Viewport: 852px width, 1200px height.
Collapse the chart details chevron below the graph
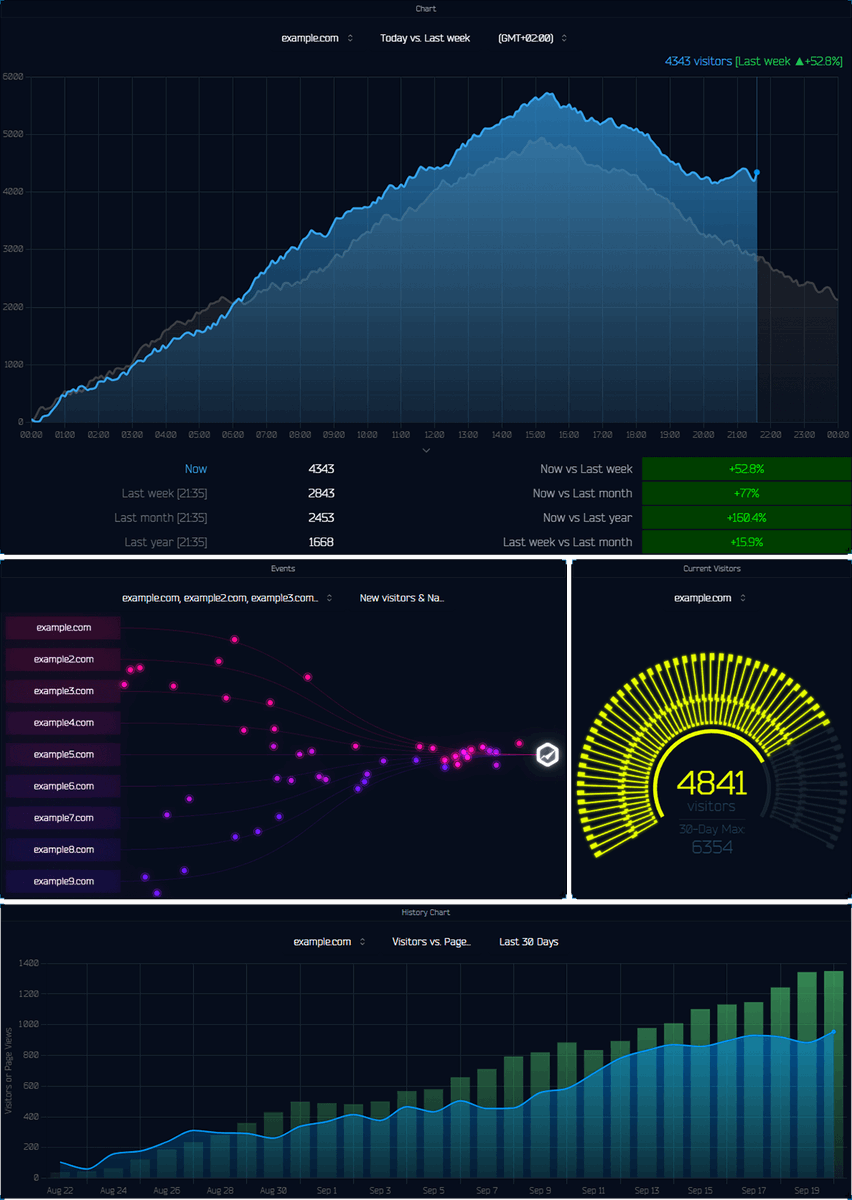click(426, 451)
